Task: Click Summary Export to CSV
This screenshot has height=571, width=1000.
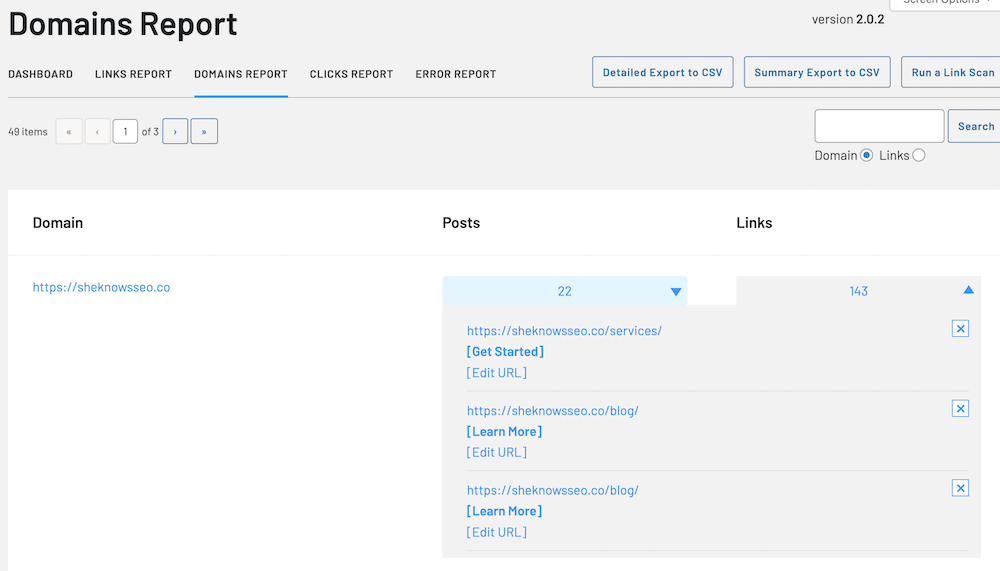Action: coord(817,72)
